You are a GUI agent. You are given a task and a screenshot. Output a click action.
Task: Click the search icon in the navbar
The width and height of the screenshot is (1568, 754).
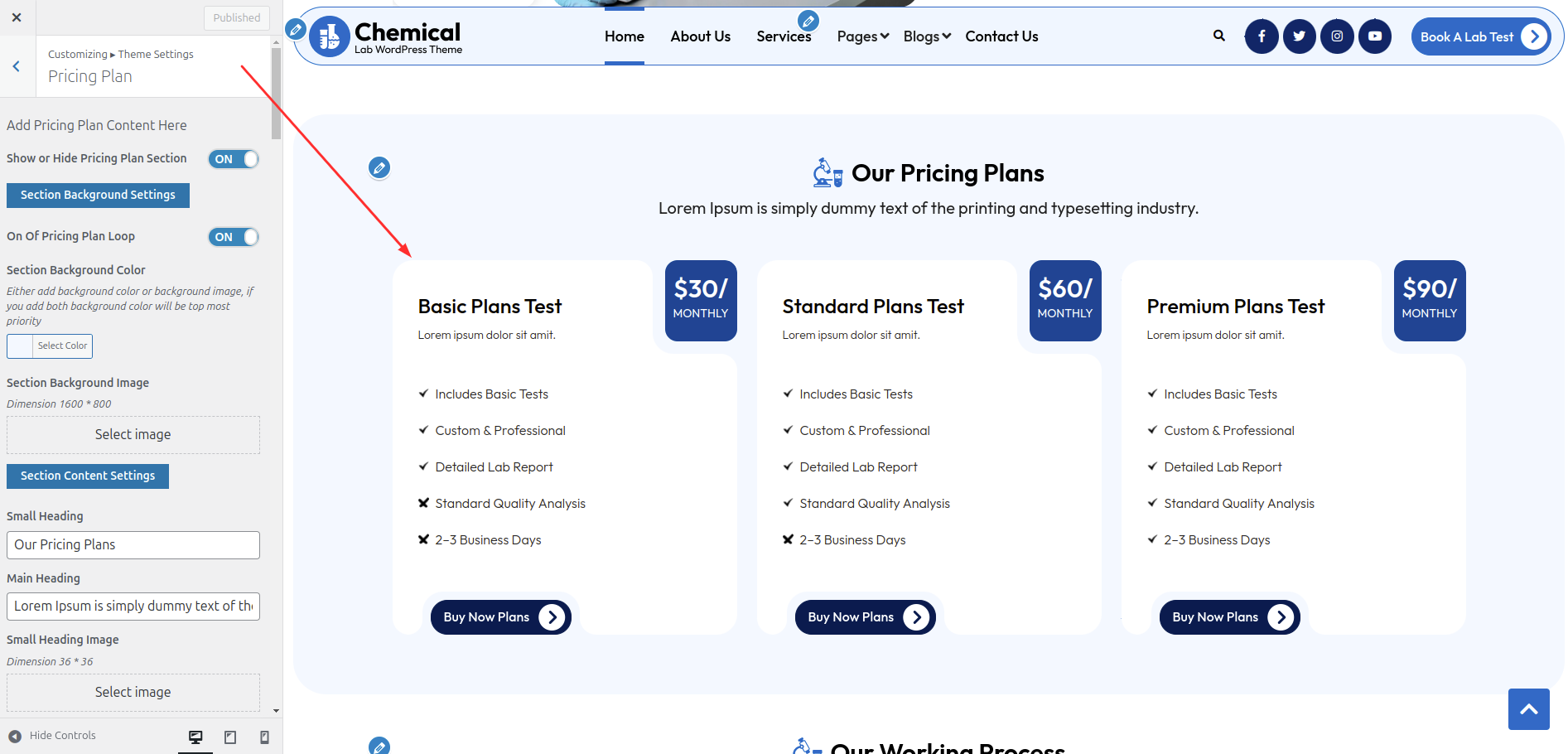pos(1218,36)
